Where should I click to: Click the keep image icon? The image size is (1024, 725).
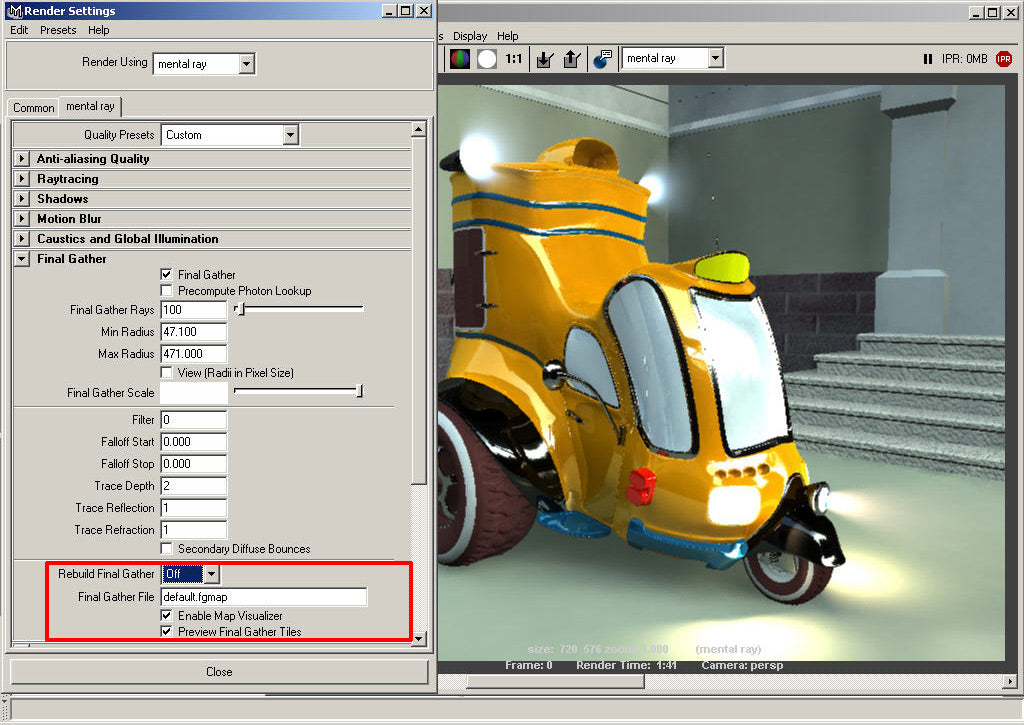(x=544, y=59)
